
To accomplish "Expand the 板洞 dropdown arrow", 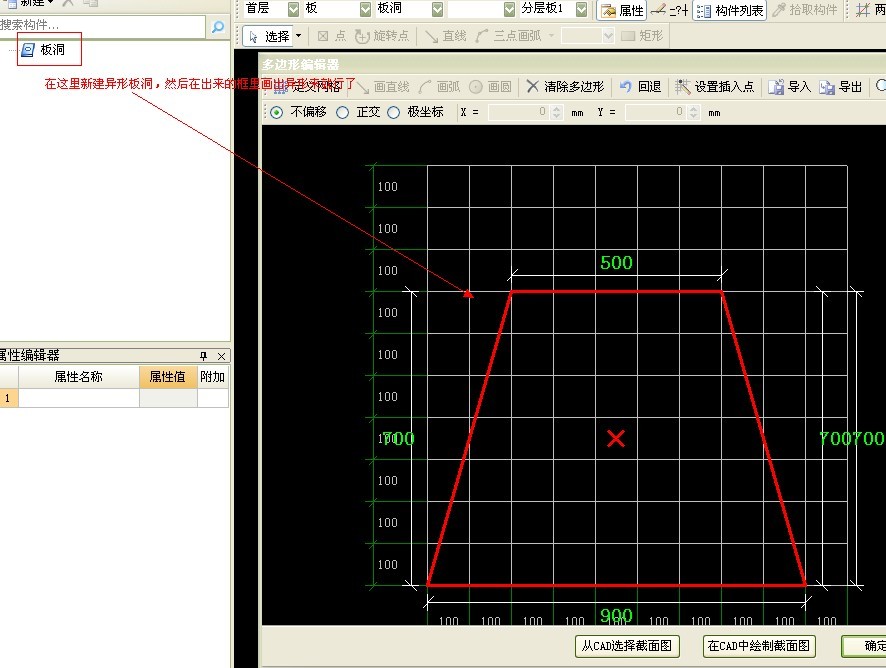I will click(x=437, y=8).
